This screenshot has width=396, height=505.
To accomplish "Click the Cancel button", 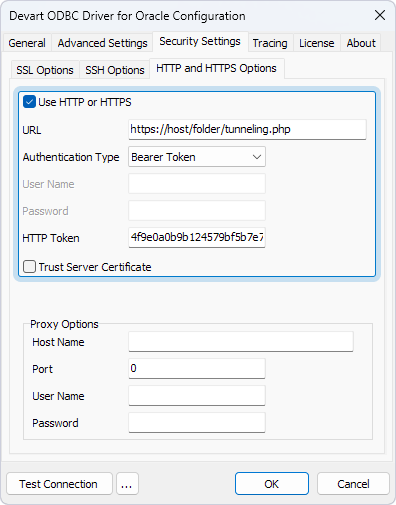I will click(x=353, y=484).
